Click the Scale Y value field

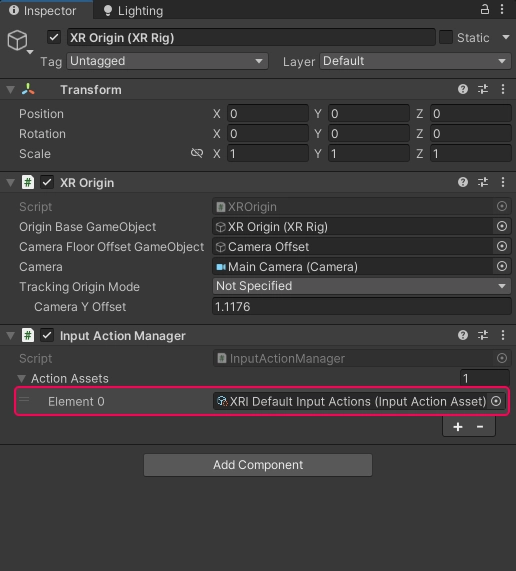pyautogui.click(x=369, y=154)
